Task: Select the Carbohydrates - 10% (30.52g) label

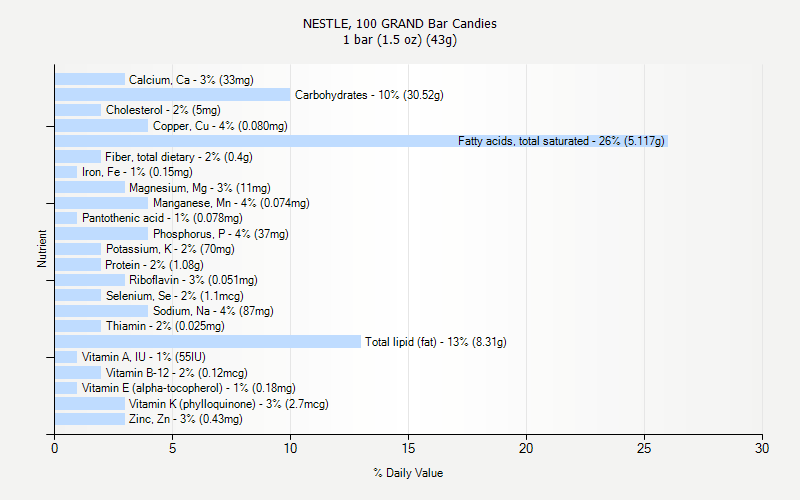Action: click(369, 95)
